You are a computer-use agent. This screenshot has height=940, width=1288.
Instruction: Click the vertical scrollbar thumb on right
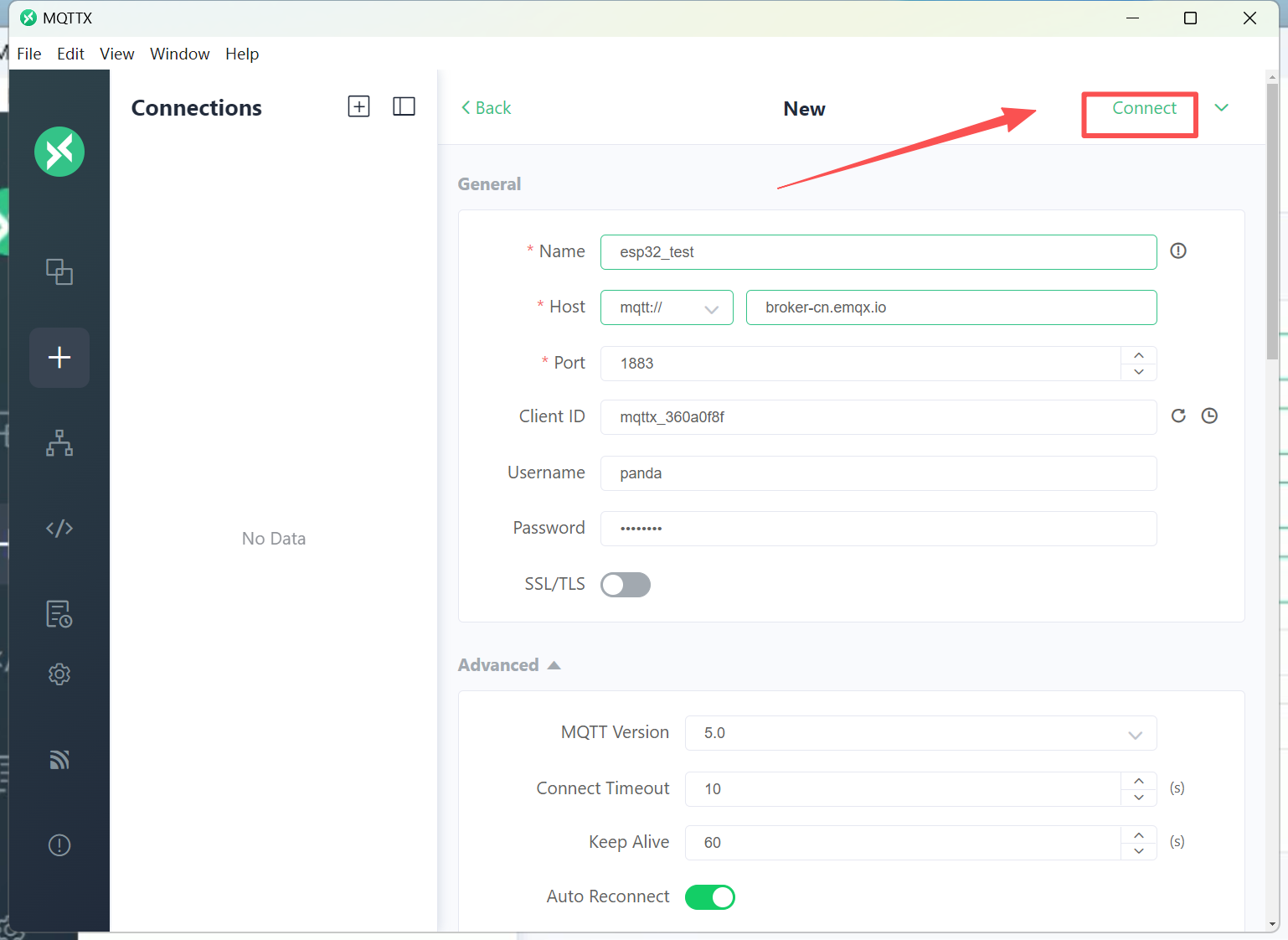point(1272,221)
